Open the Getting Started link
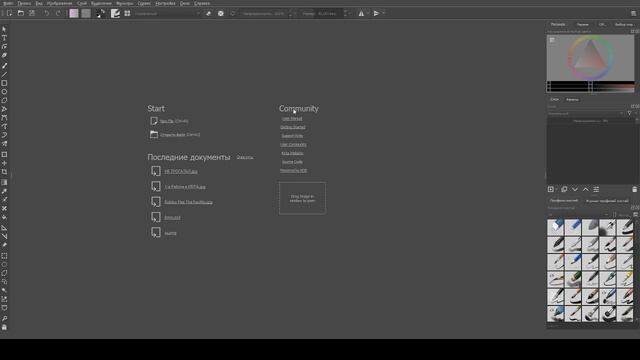Screen dimensions: 640x360 coord(293,127)
